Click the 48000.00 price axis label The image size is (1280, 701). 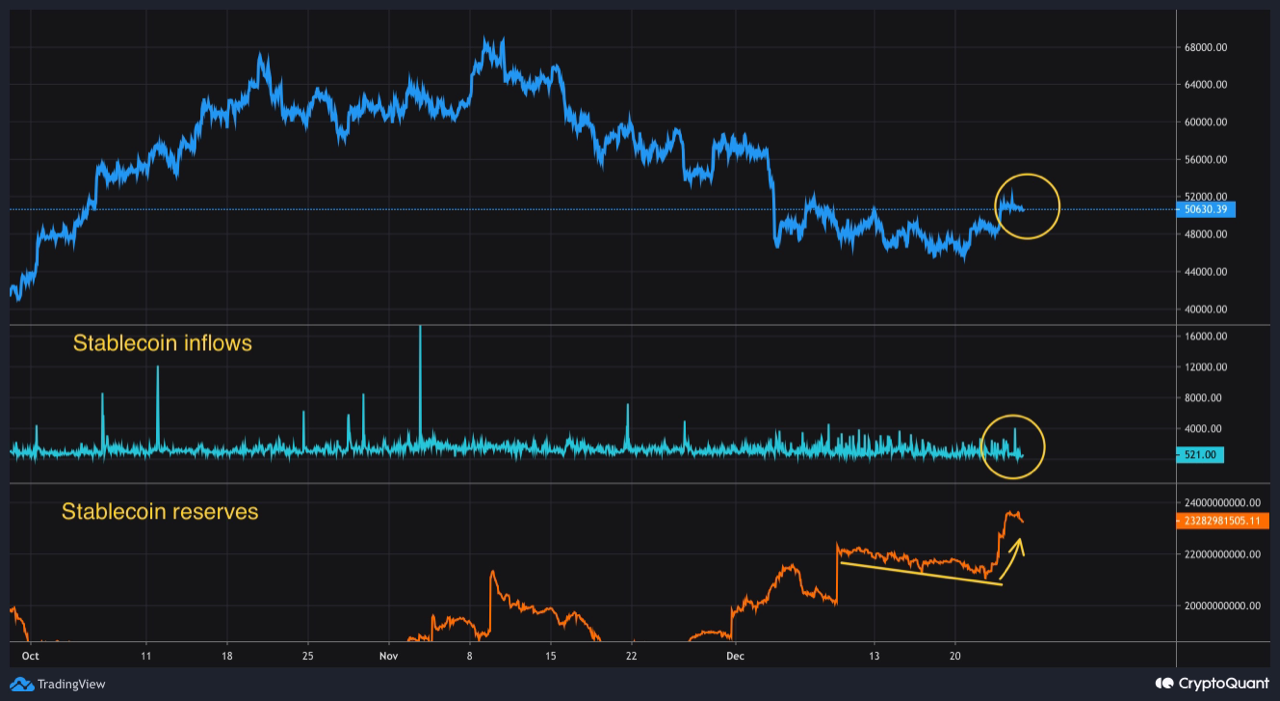click(x=1207, y=235)
